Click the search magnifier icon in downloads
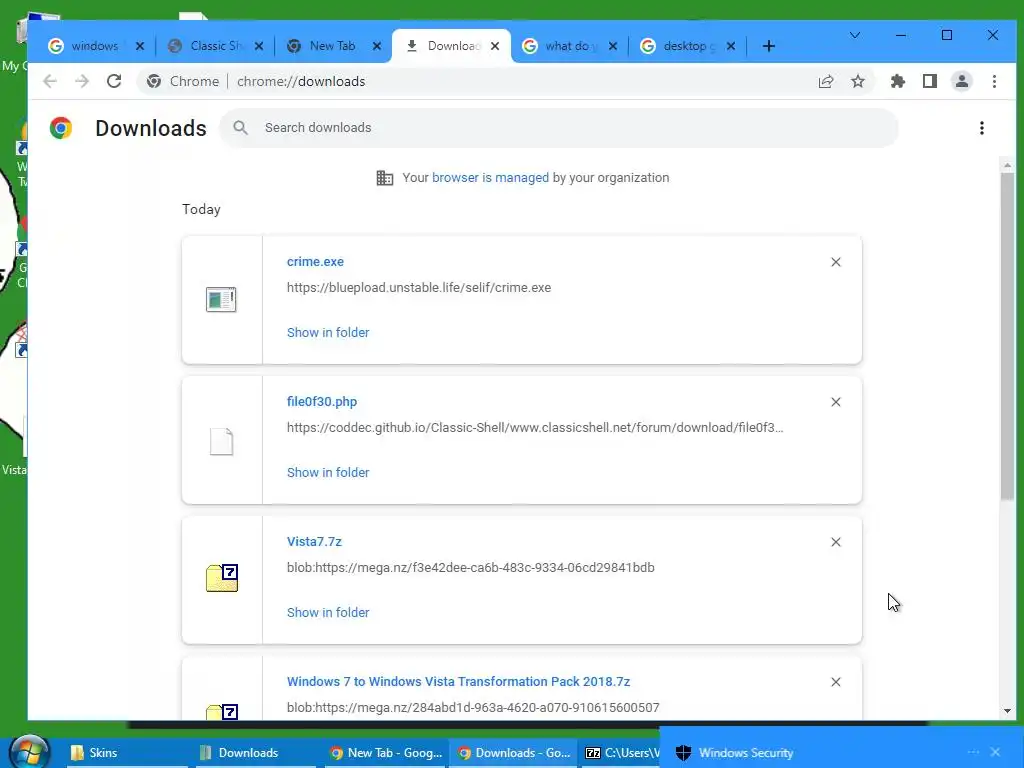Viewport: 1024px width, 768px height. pyautogui.click(x=240, y=128)
